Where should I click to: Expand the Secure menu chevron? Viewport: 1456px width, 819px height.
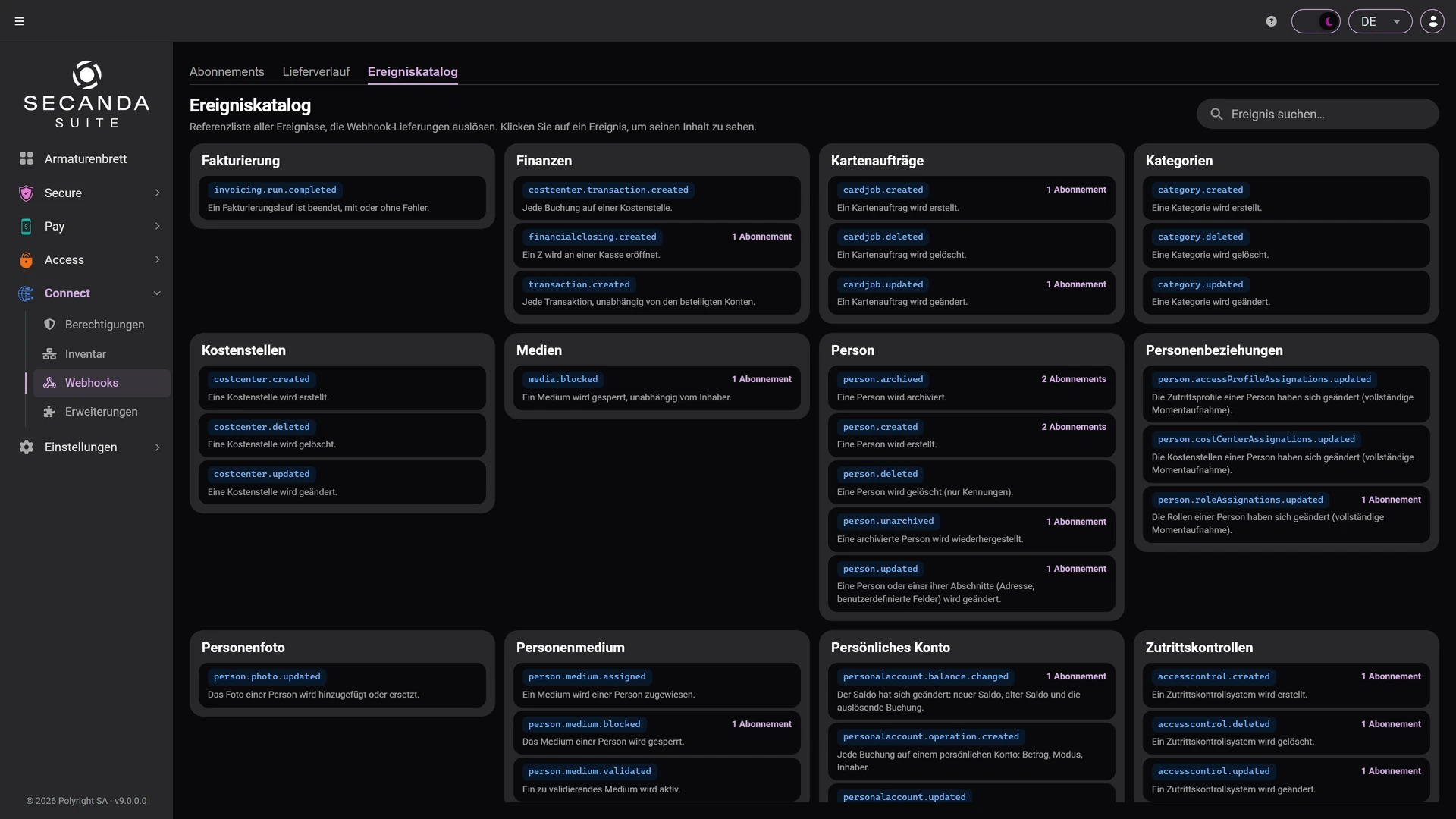point(157,193)
